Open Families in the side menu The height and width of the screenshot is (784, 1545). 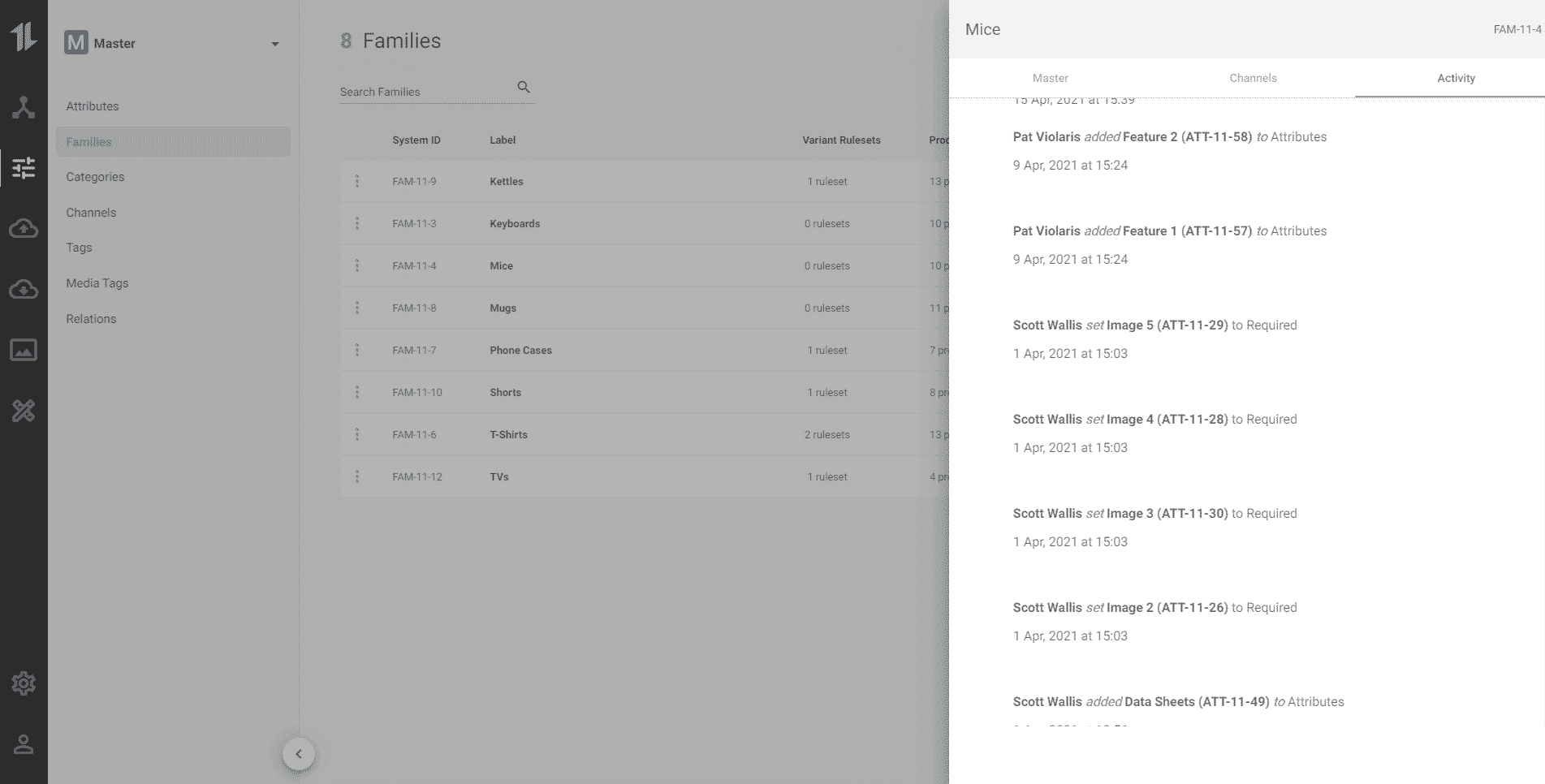tap(173, 141)
